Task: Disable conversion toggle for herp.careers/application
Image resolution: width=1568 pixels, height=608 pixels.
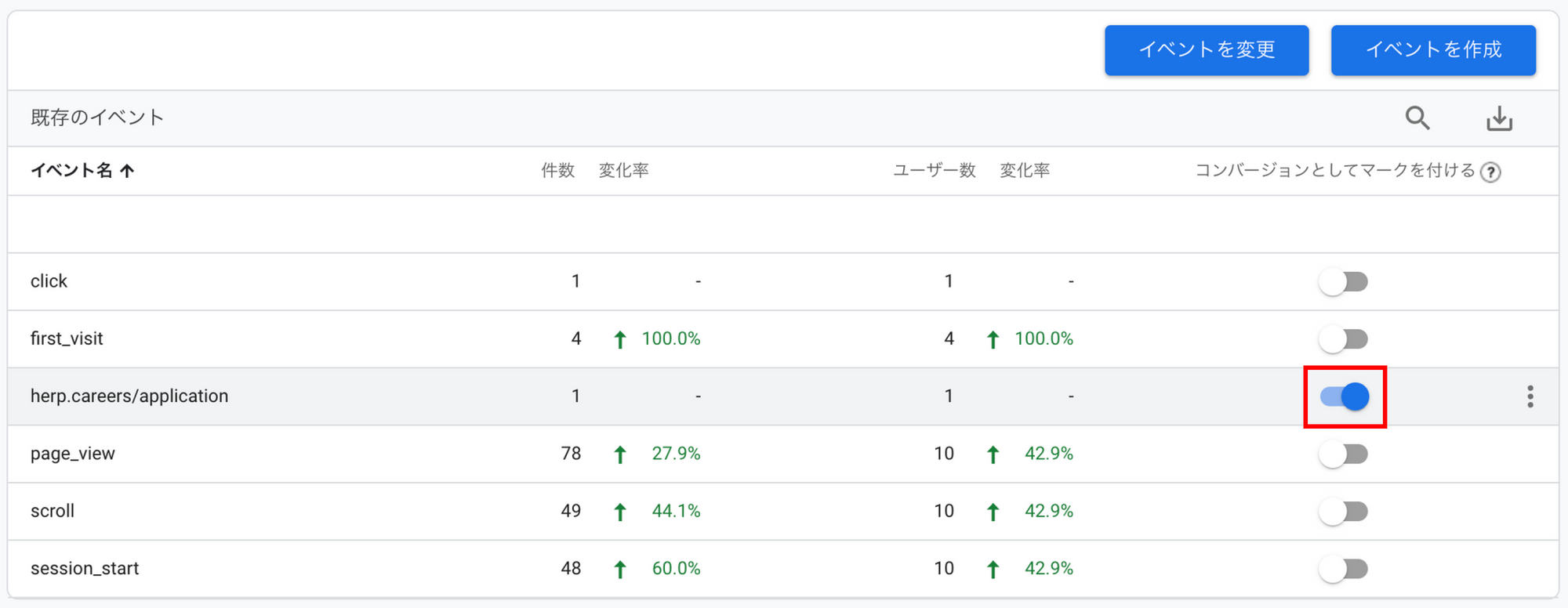Action: 1345,396
